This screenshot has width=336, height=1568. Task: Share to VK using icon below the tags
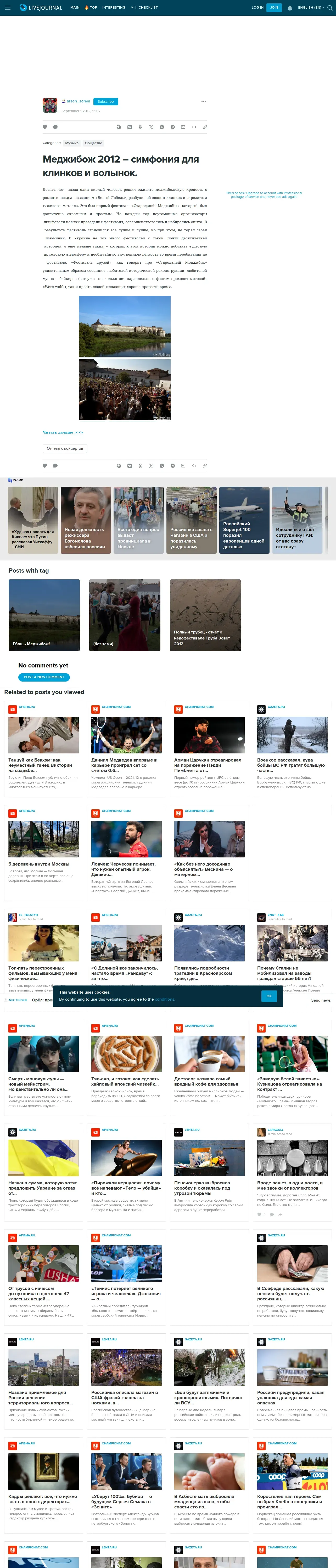click(x=129, y=466)
